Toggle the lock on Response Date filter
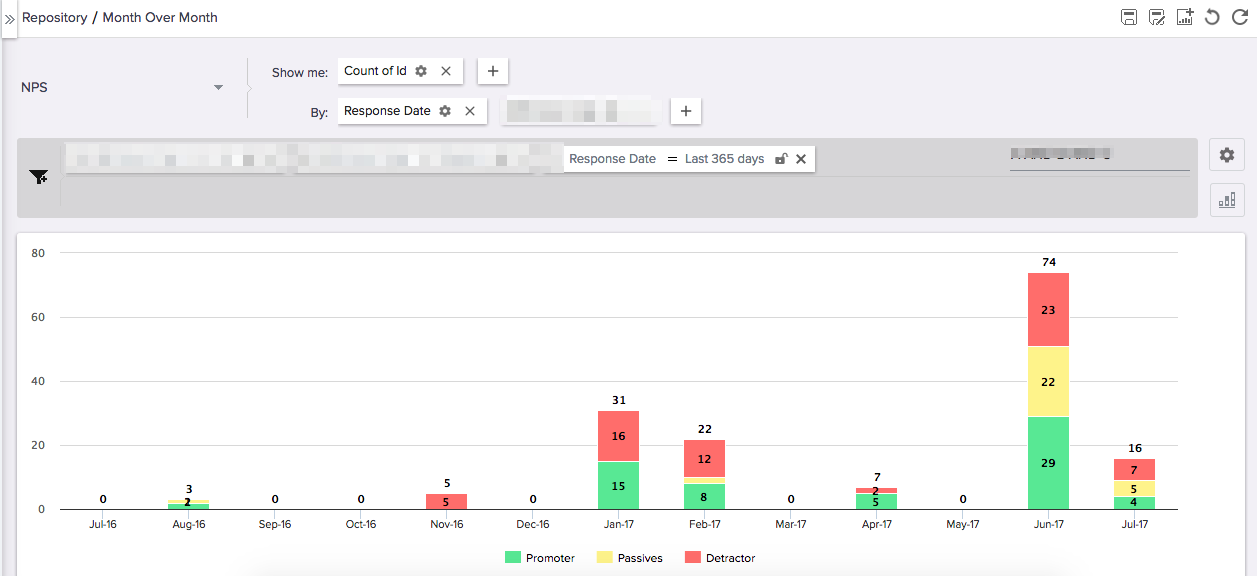 pos(781,159)
